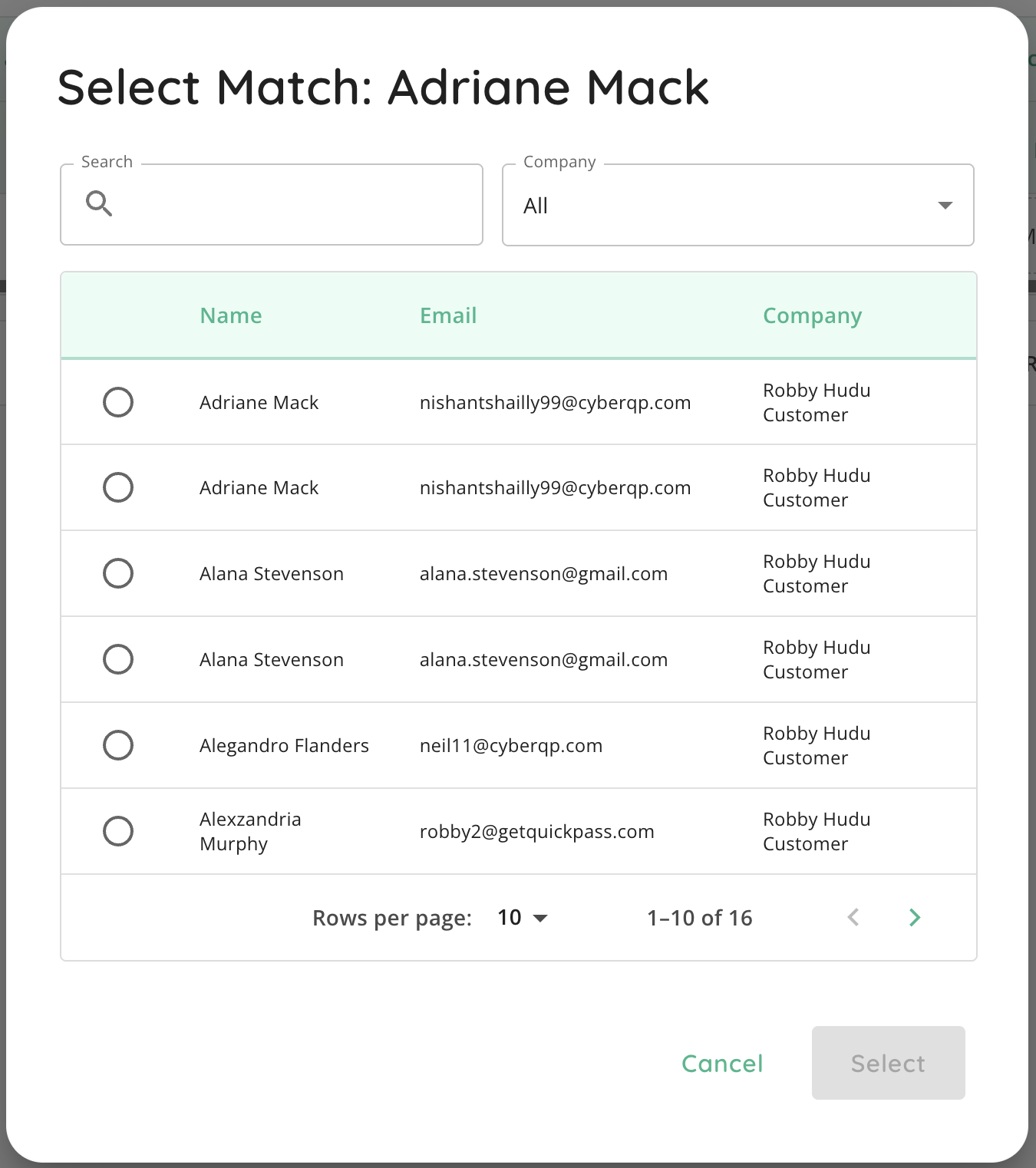The width and height of the screenshot is (1036, 1168).
Task: Focus the Search input field
Action: point(272,205)
